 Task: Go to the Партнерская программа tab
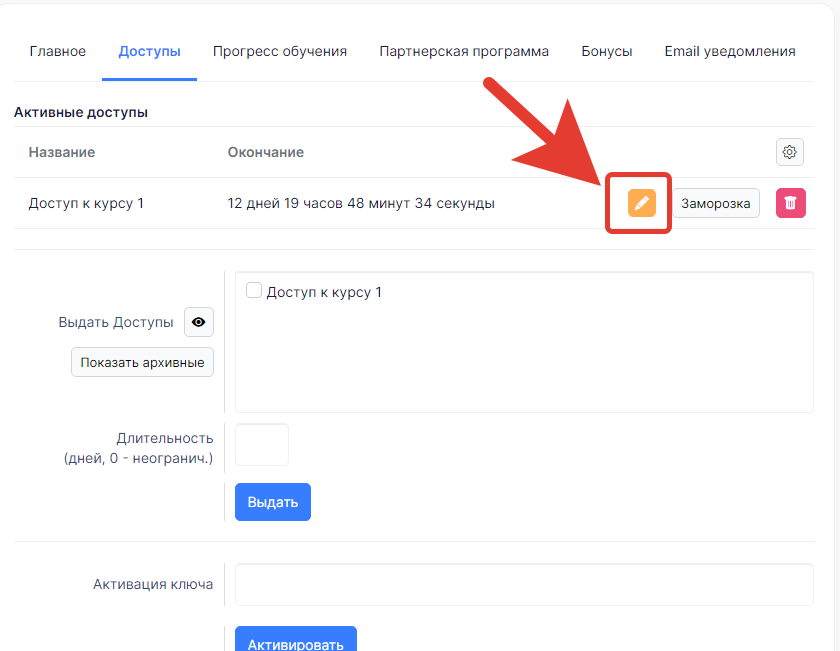(x=464, y=51)
